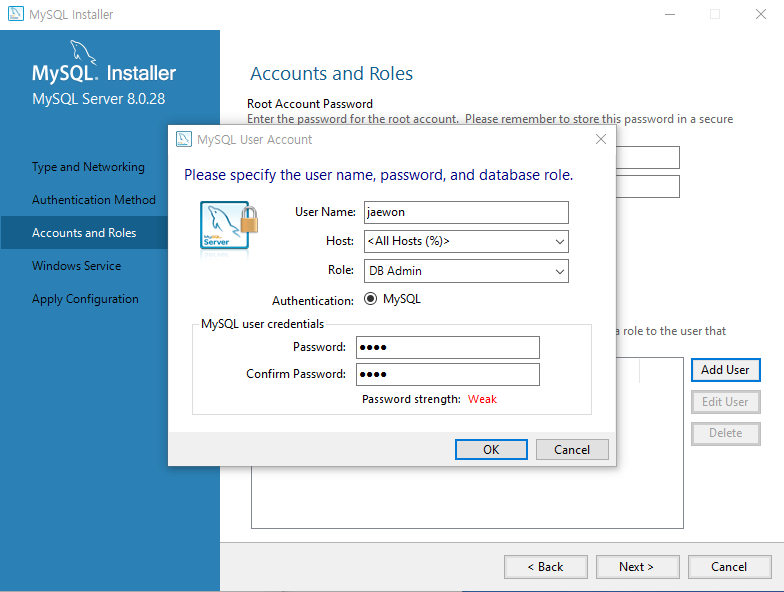The image size is (784, 592).
Task: Go to Authentication Method step
Action: pyautogui.click(x=94, y=200)
